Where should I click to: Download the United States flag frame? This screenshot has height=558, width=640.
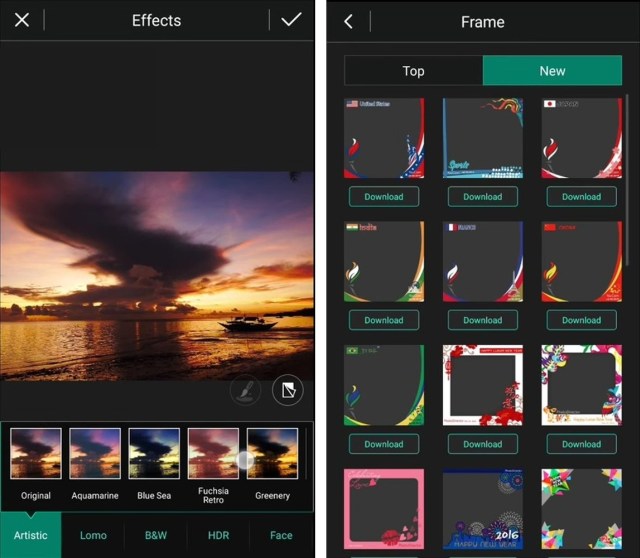(383, 197)
